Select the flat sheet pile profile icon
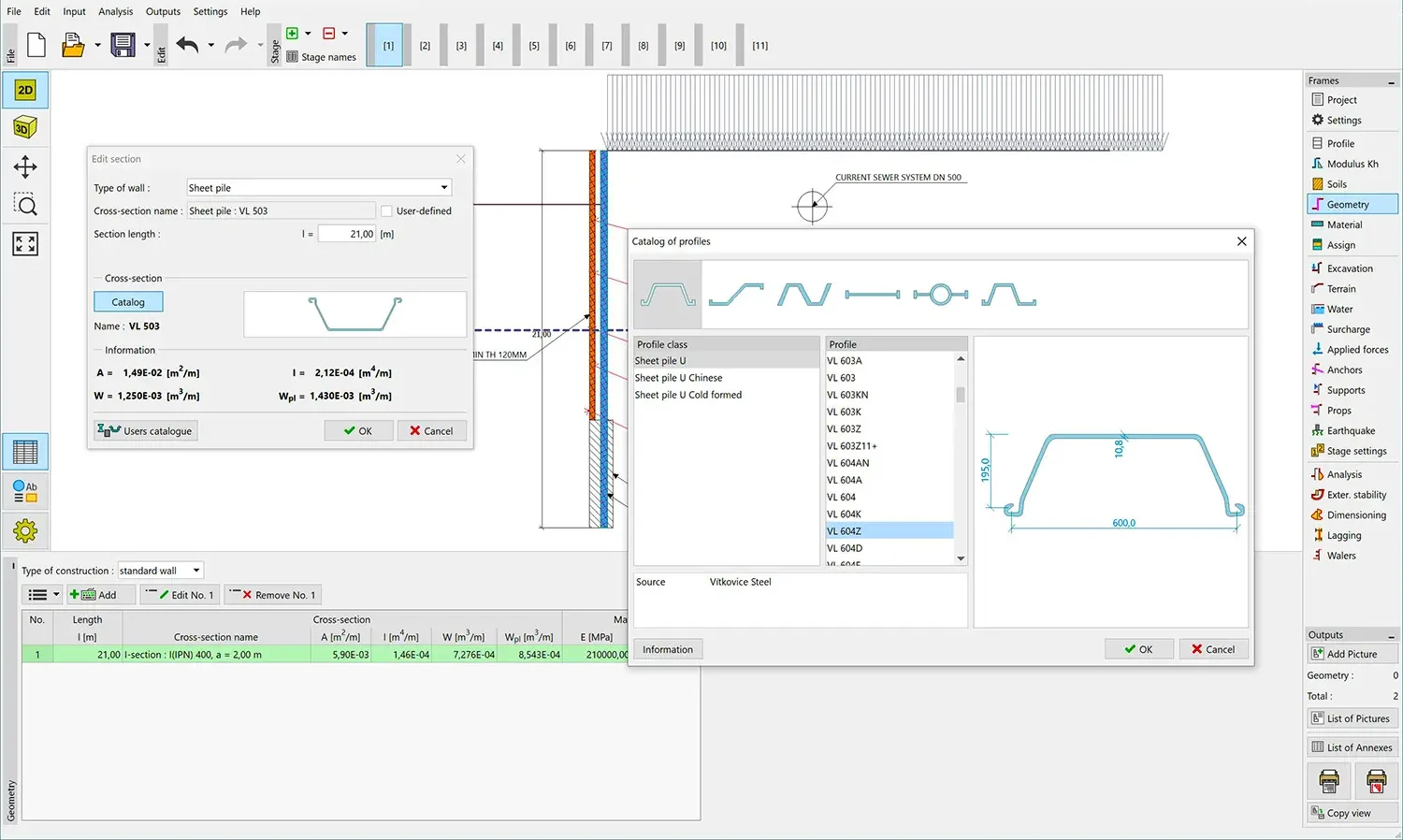 tap(873, 295)
